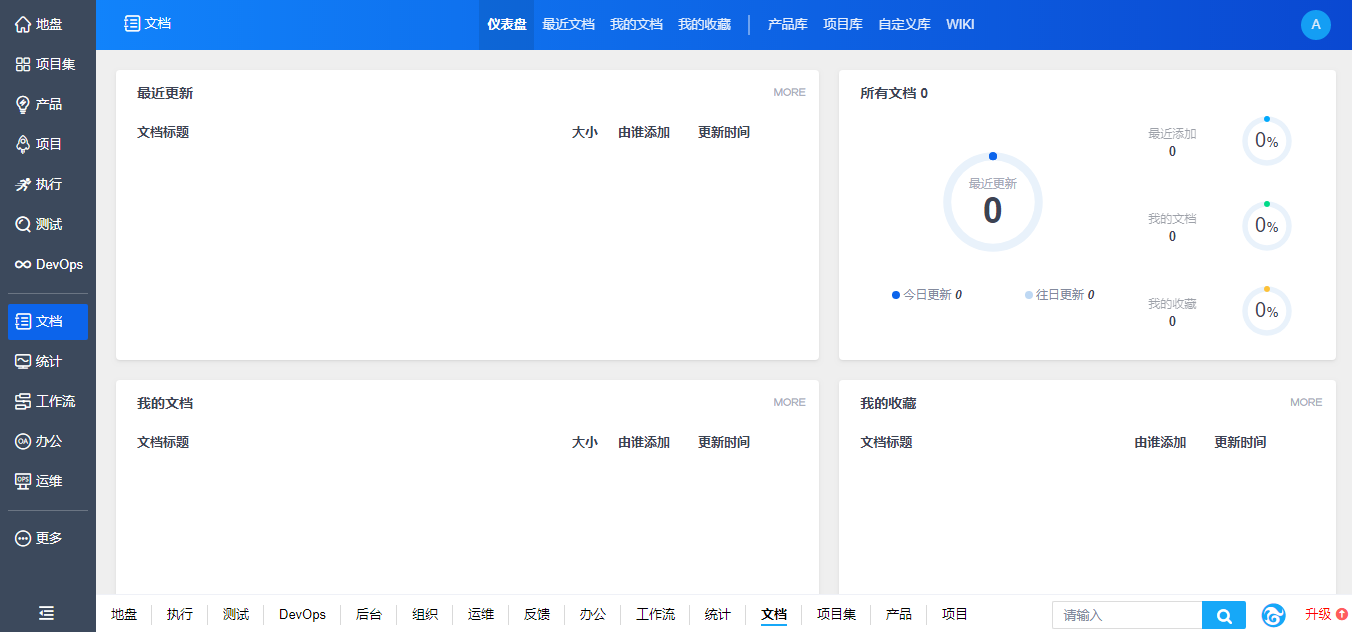1352x632 pixels.
Task: Open 项目 in the bottom bar
Action: [955, 614]
